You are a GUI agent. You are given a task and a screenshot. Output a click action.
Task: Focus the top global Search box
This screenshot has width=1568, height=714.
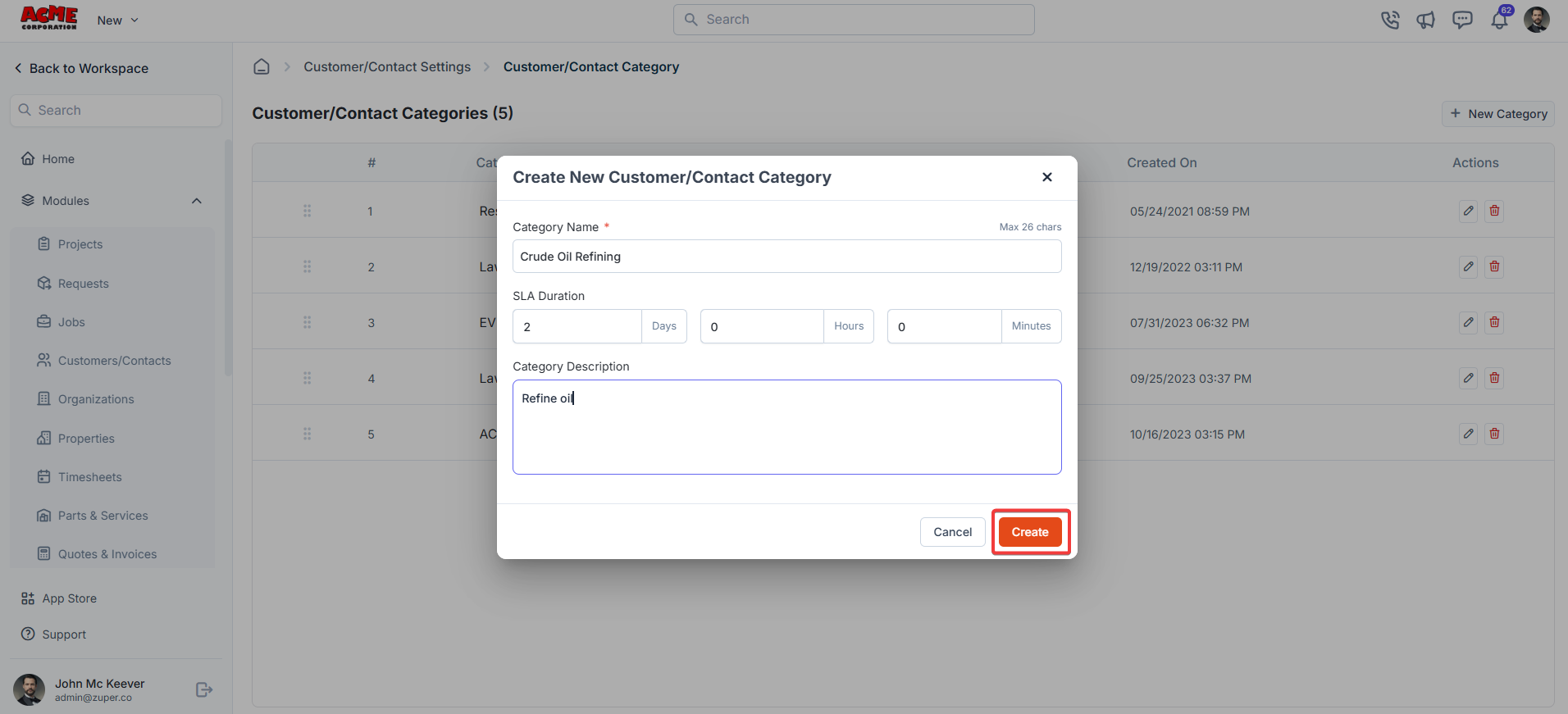click(854, 20)
